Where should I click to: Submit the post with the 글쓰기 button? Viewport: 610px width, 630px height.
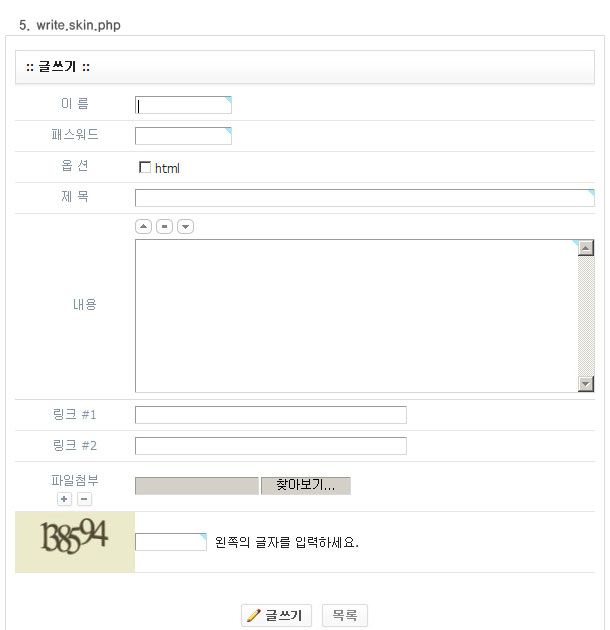pos(276,615)
